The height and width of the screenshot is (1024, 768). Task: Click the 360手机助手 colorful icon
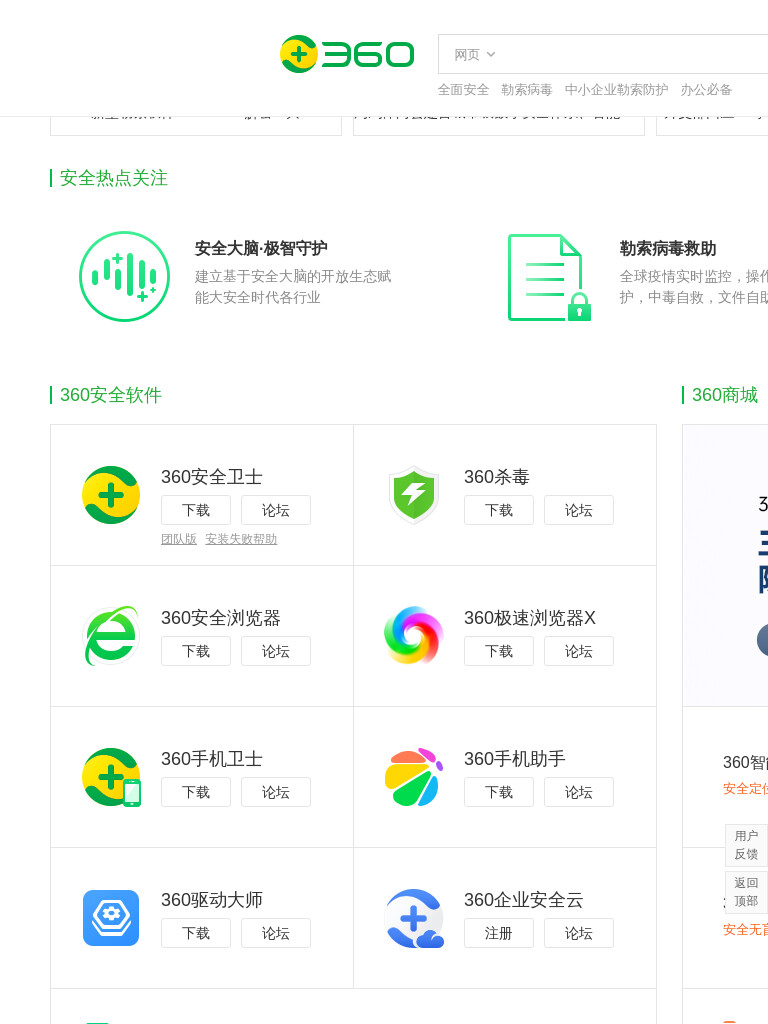pyautogui.click(x=413, y=777)
